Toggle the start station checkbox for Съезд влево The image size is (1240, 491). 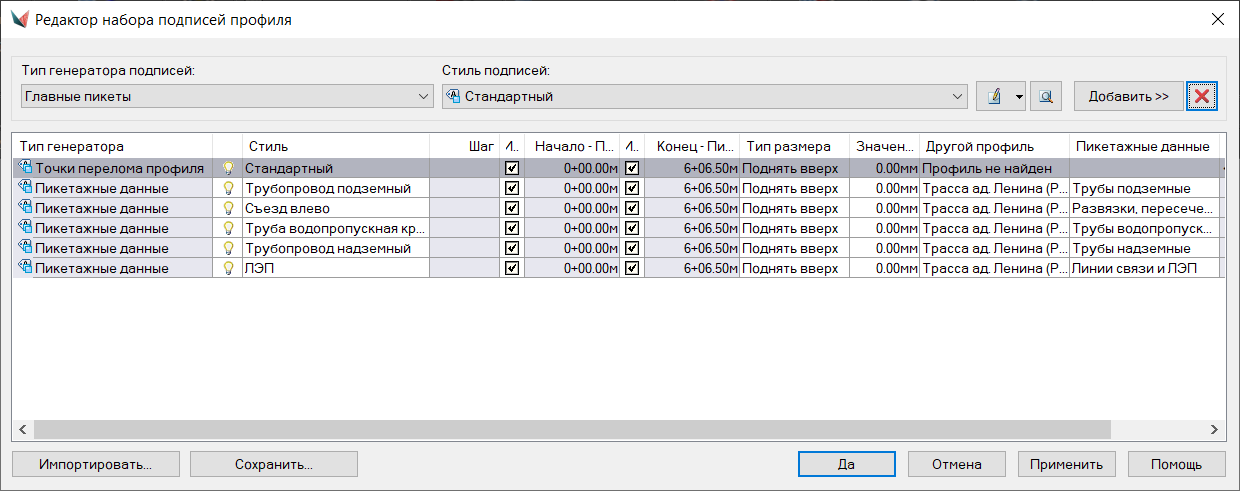point(512,208)
